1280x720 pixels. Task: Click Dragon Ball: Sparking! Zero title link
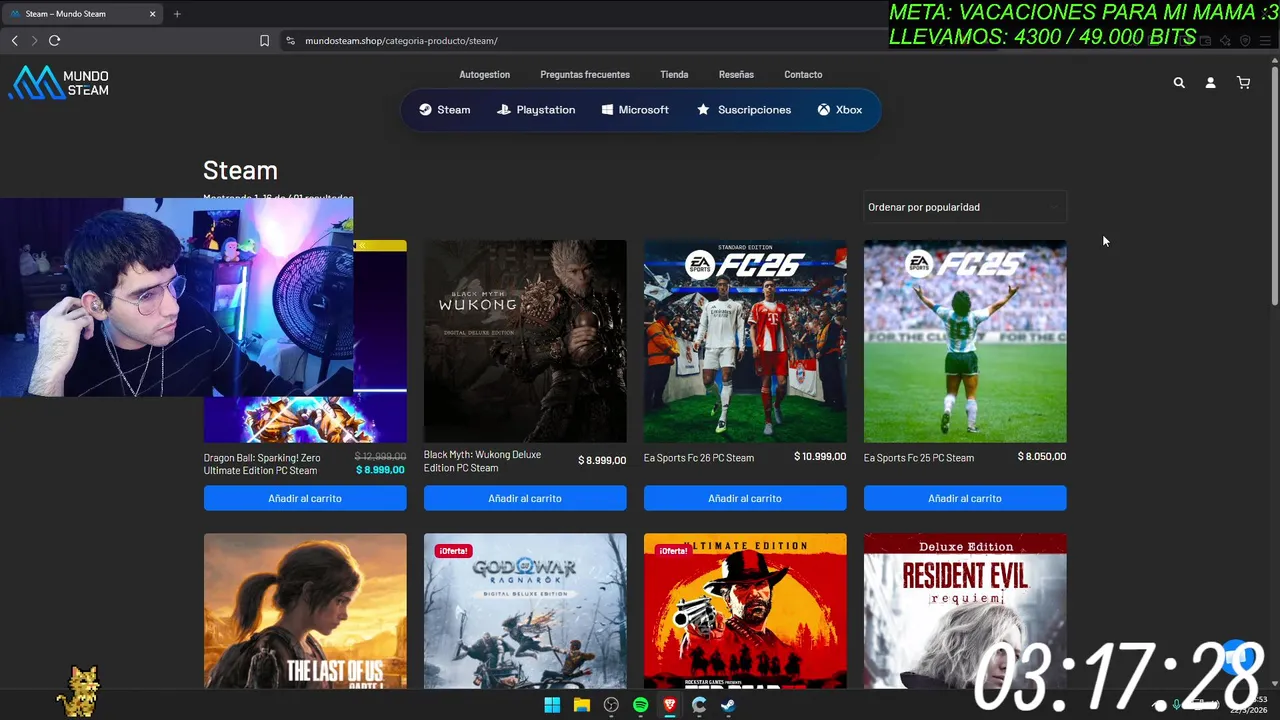coord(262,464)
